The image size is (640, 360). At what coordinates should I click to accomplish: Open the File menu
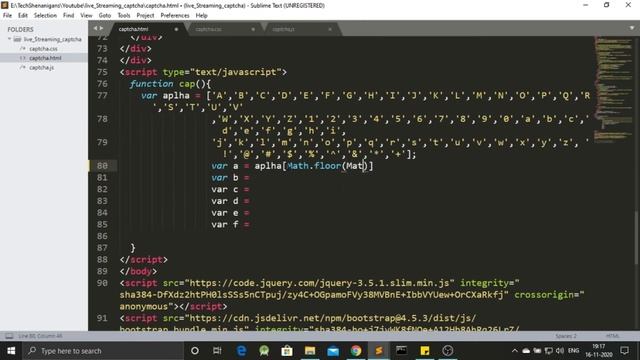[7, 16]
